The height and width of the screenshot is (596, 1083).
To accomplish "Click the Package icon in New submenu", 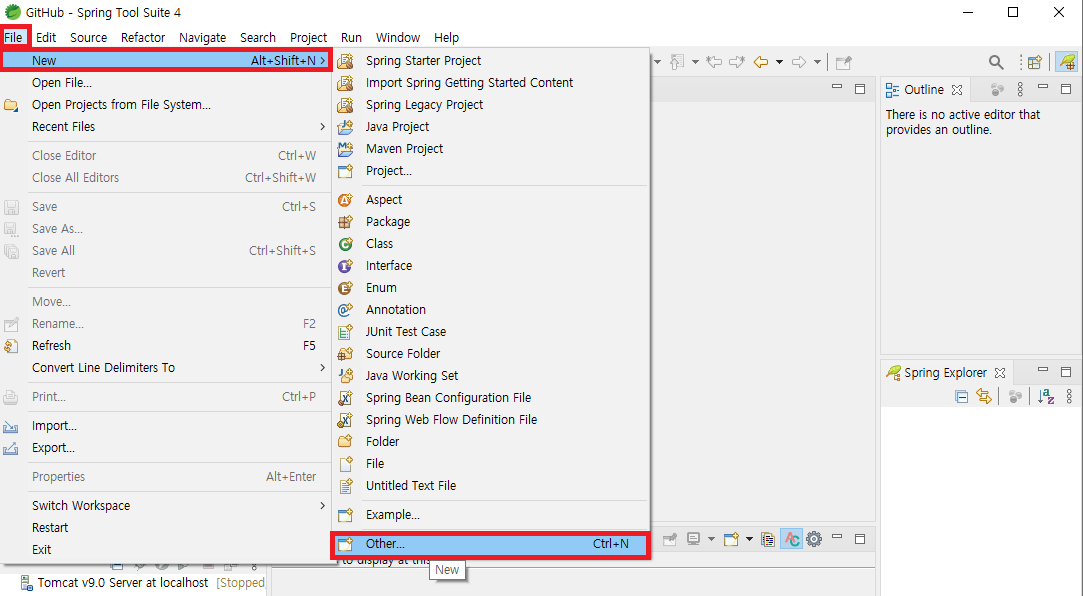I will (x=345, y=222).
